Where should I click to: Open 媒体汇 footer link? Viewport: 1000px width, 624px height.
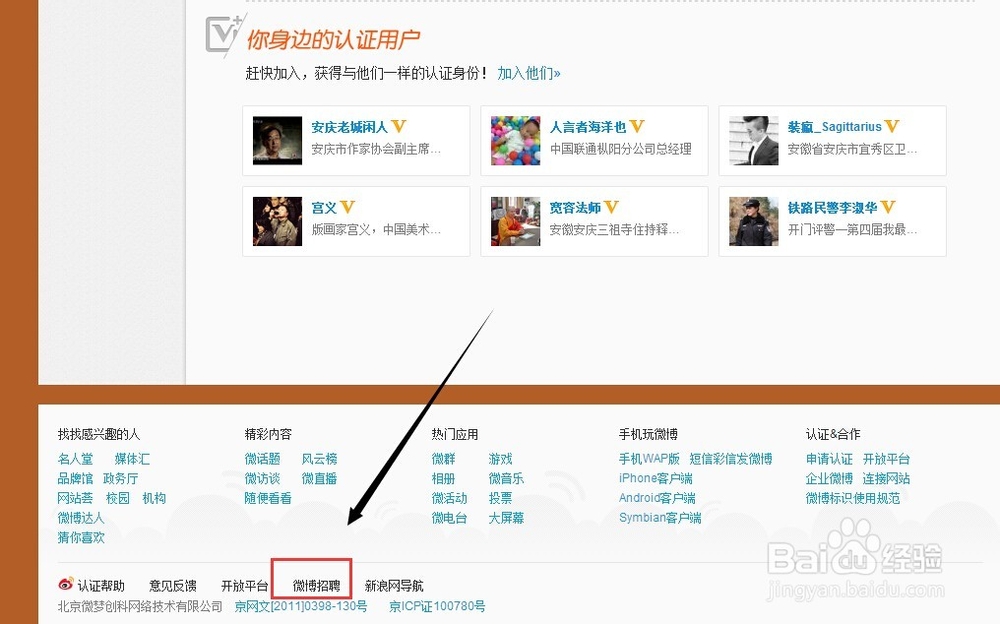tap(132, 459)
